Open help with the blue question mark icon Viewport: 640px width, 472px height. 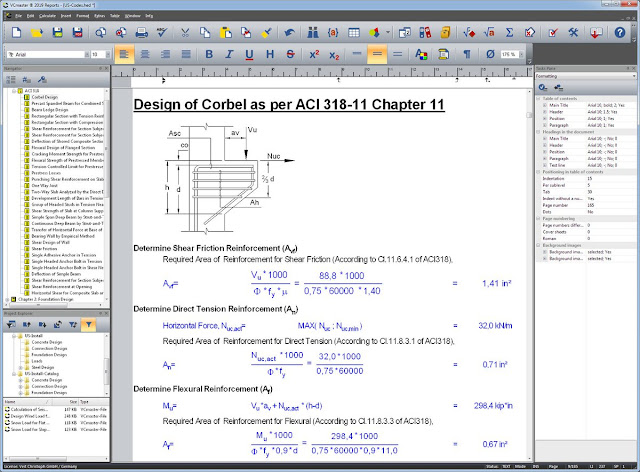[620, 32]
